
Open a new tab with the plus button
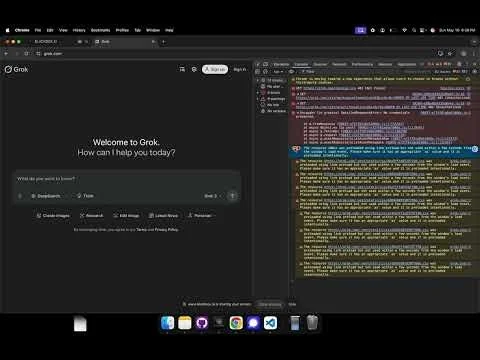(x=164, y=42)
